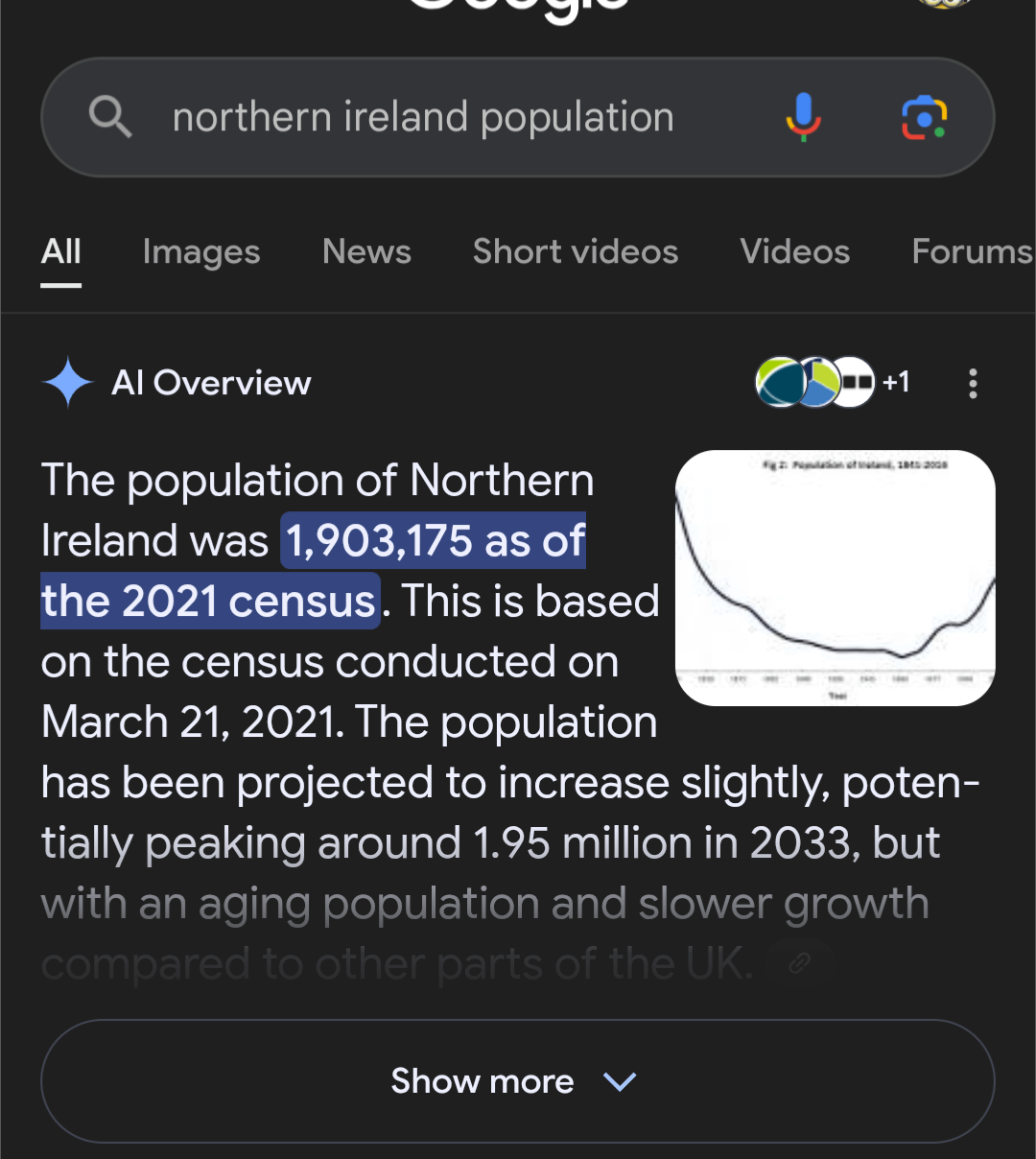Screen dimensions: 1036x1159
Task: Start voice search with microphone icon
Action: click(x=804, y=117)
